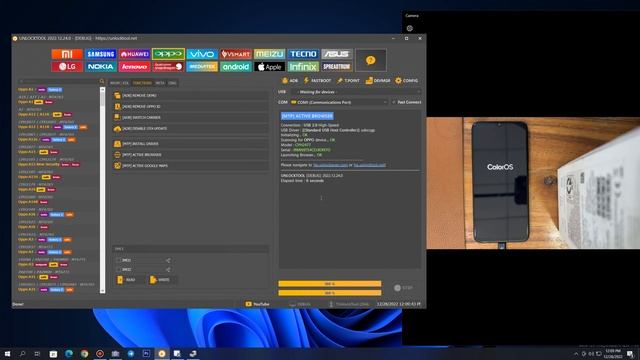Image resolution: width=640 pixels, height=360 pixels.
Task: Open the ADB tool
Action: (290, 81)
